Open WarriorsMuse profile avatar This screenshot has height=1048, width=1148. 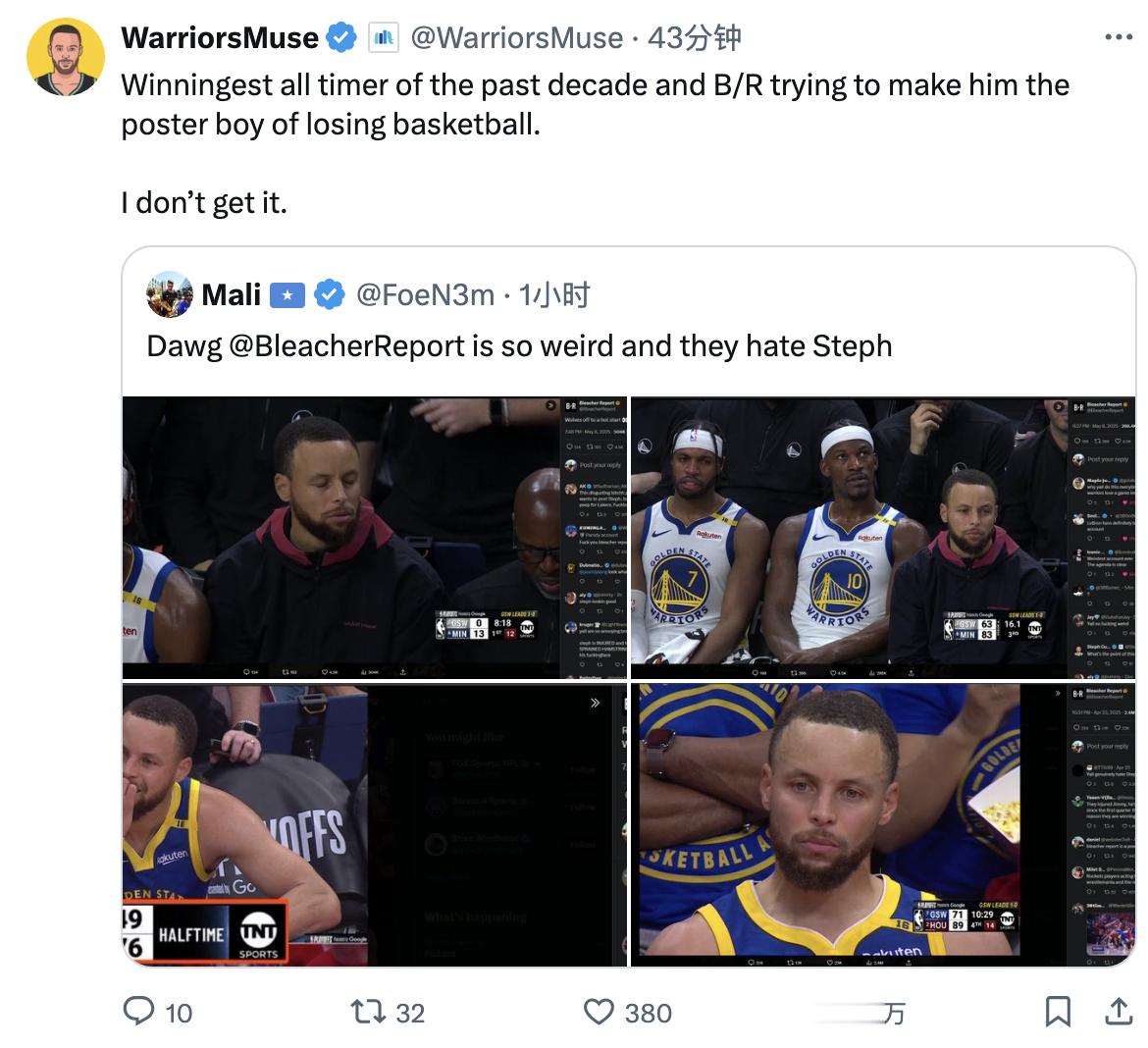click(66, 57)
